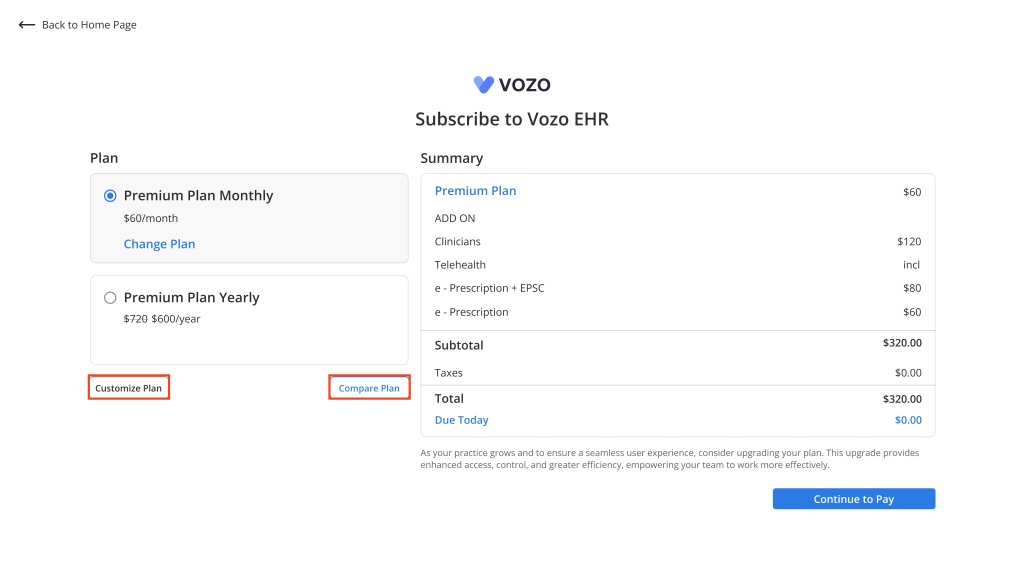
Task: Click the Vozo heart logo icon
Action: coord(484,84)
